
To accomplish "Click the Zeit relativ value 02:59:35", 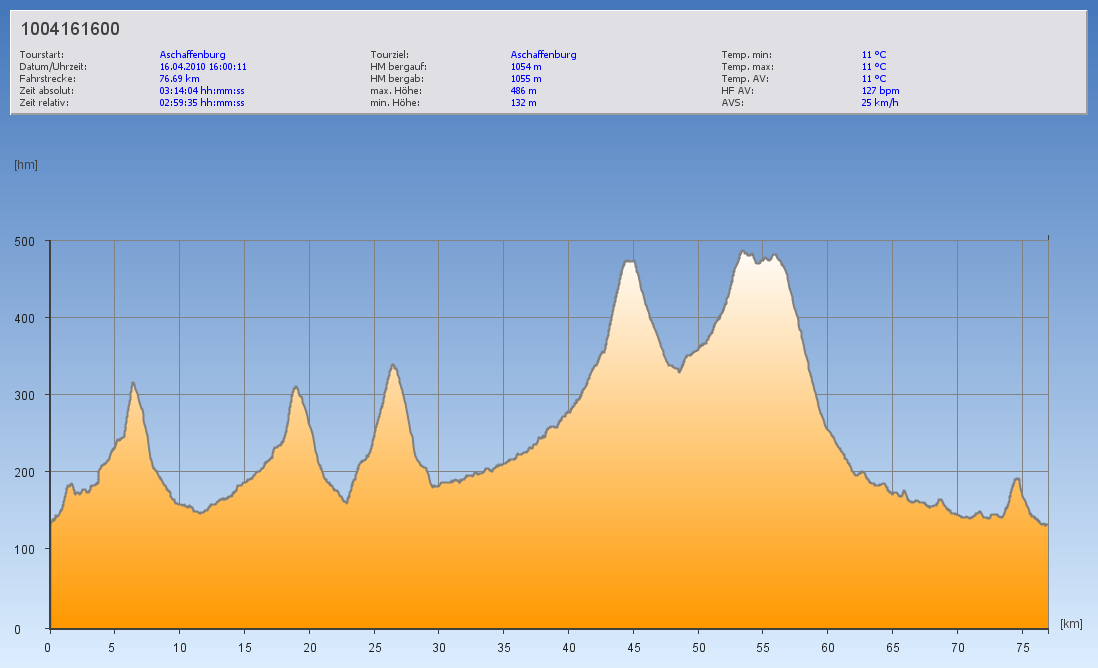I will 201,103.
